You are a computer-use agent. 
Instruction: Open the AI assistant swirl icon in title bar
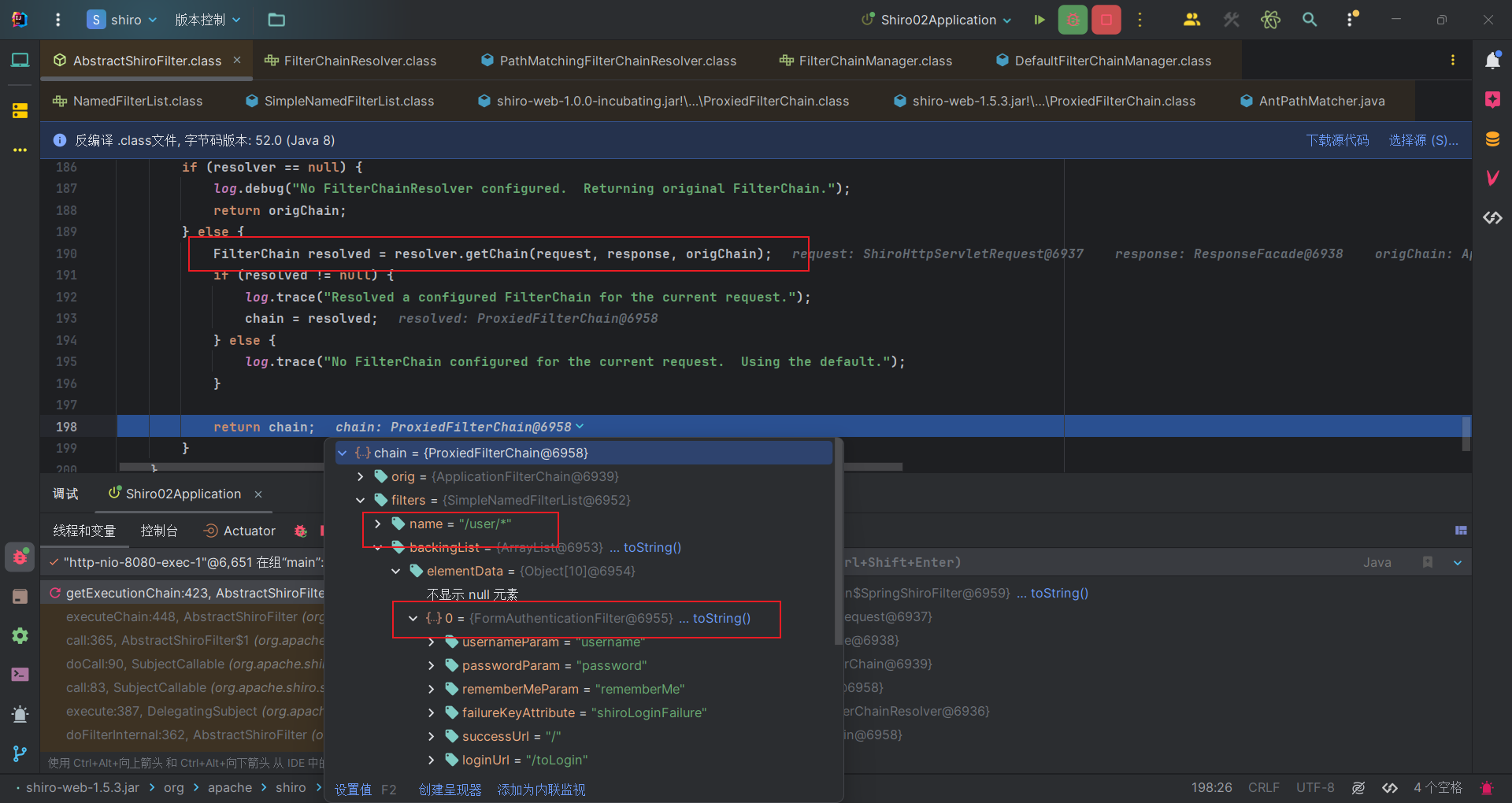point(1270,20)
